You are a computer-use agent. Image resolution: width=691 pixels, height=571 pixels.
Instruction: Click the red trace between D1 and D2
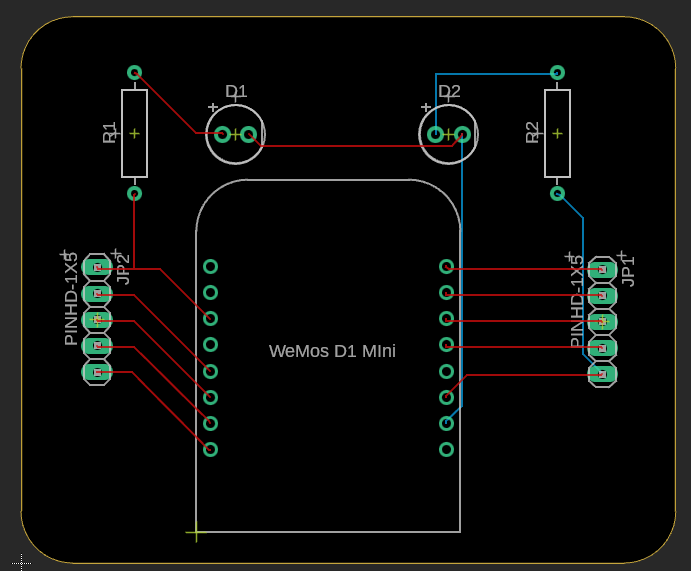357,146
